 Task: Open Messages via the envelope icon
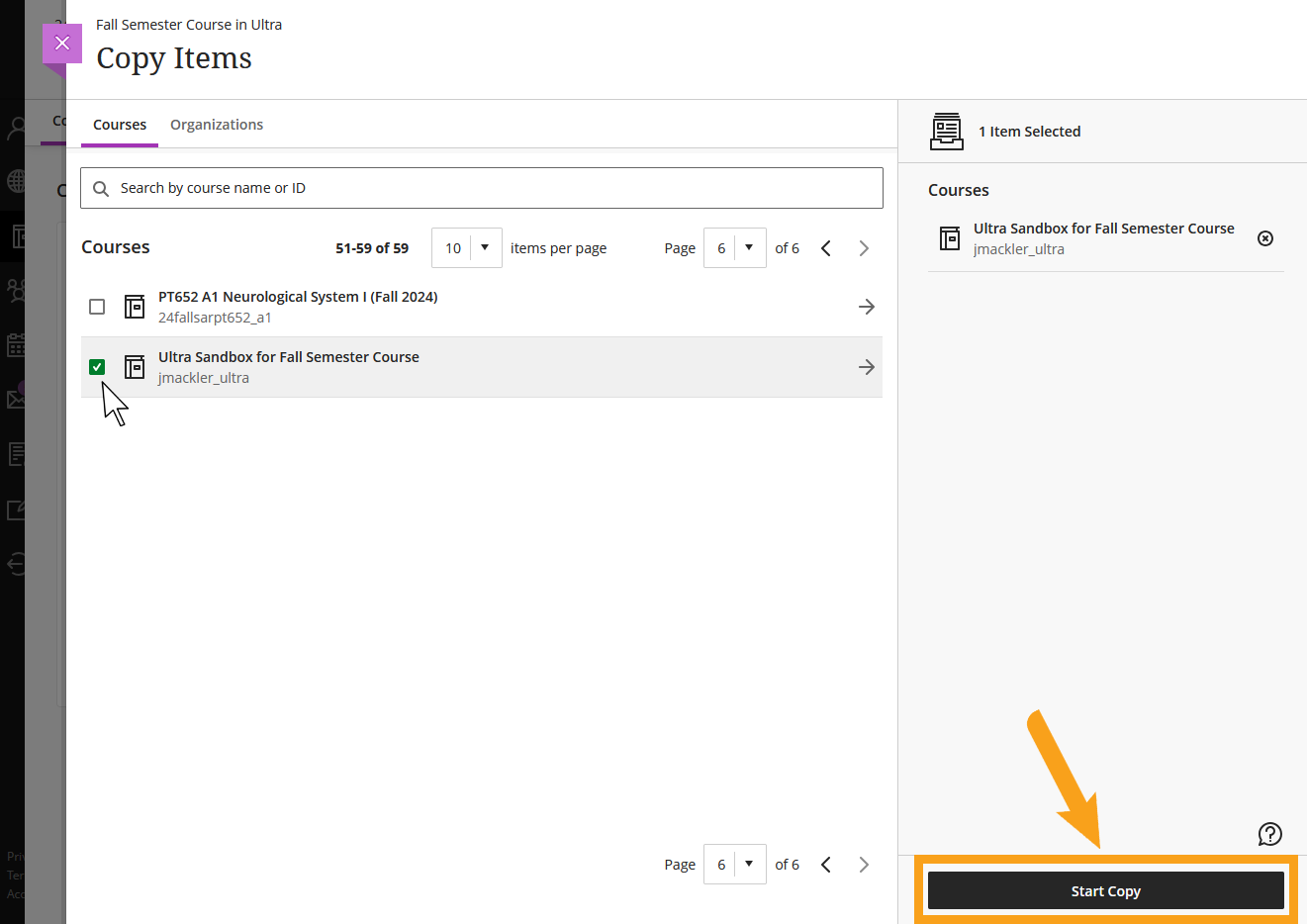click(x=15, y=398)
